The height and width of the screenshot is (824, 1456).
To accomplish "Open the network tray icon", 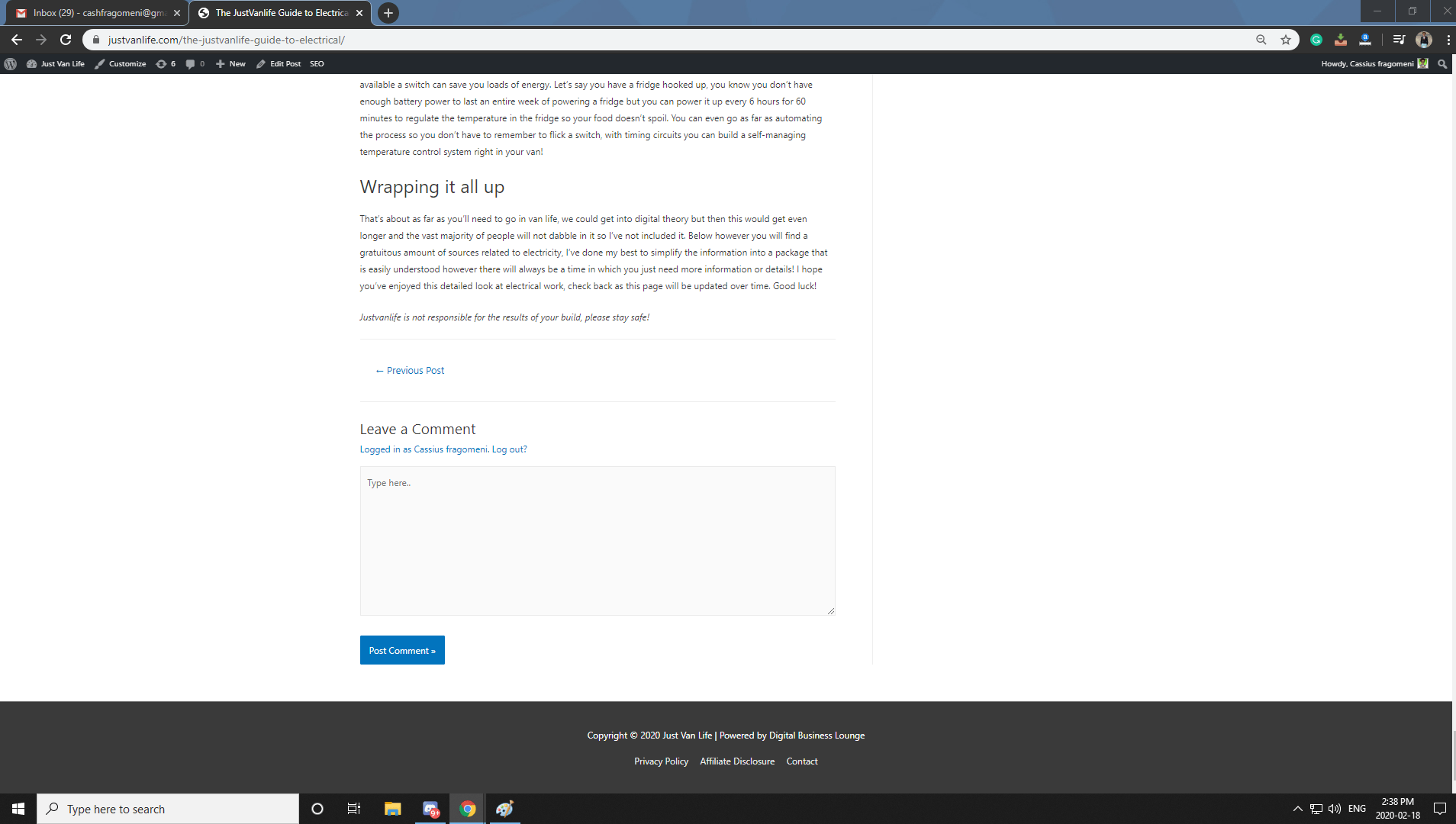I will tap(1316, 809).
